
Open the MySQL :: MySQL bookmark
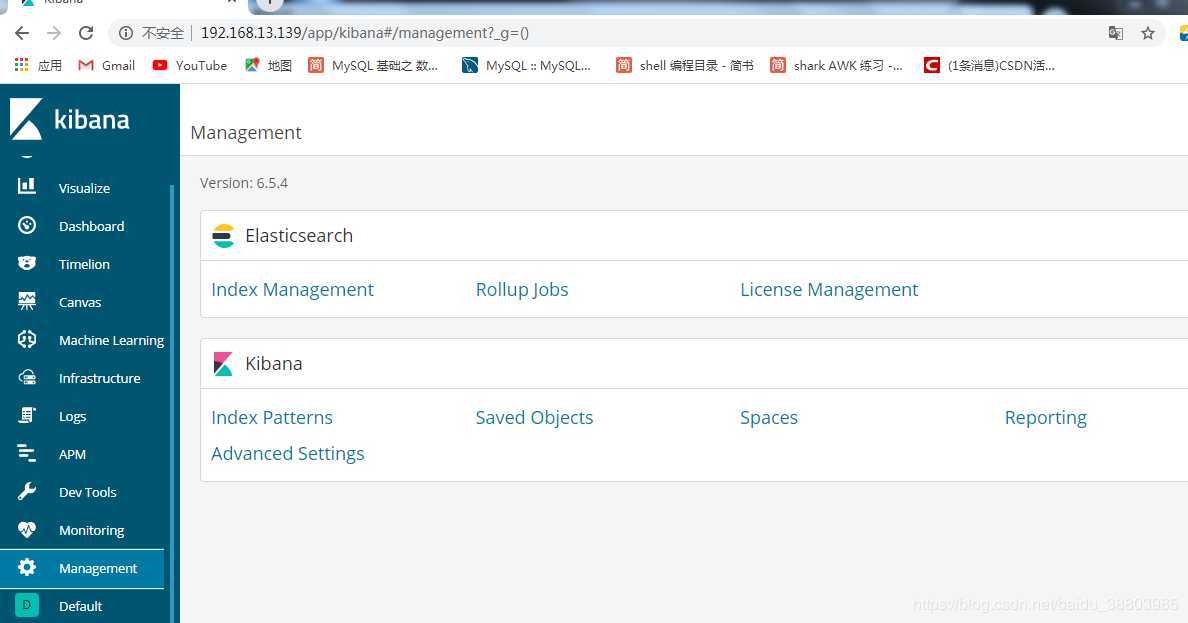tap(527, 65)
